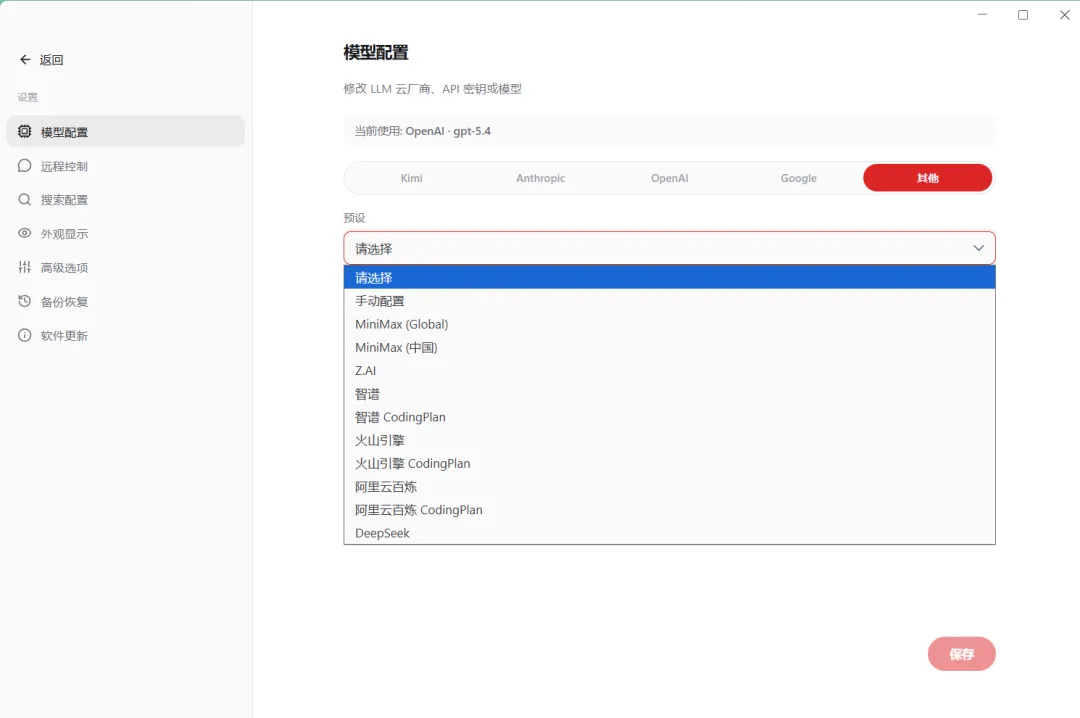Go back via the 返回 label
1080x718 pixels.
(x=52, y=60)
